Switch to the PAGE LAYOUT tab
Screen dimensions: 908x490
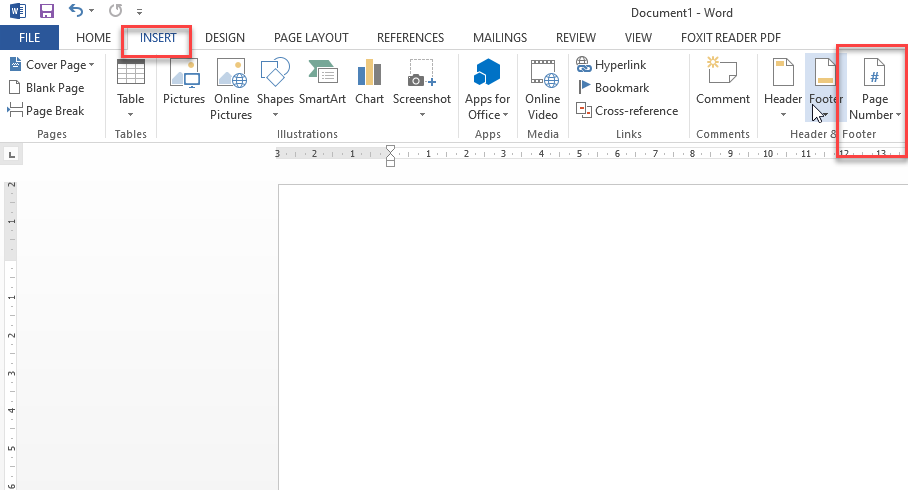pos(311,38)
